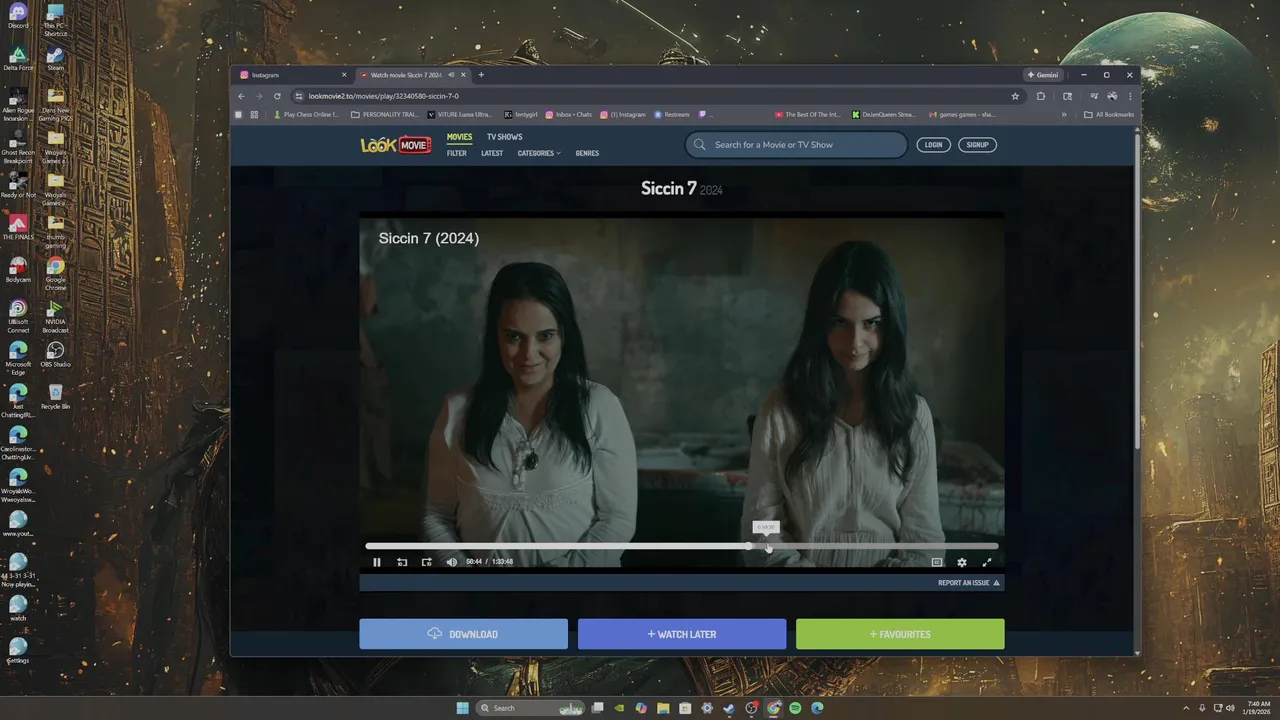1280x720 pixels.
Task: Open PERSONALITY TRAI... bookmark folder
Action: [385, 114]
